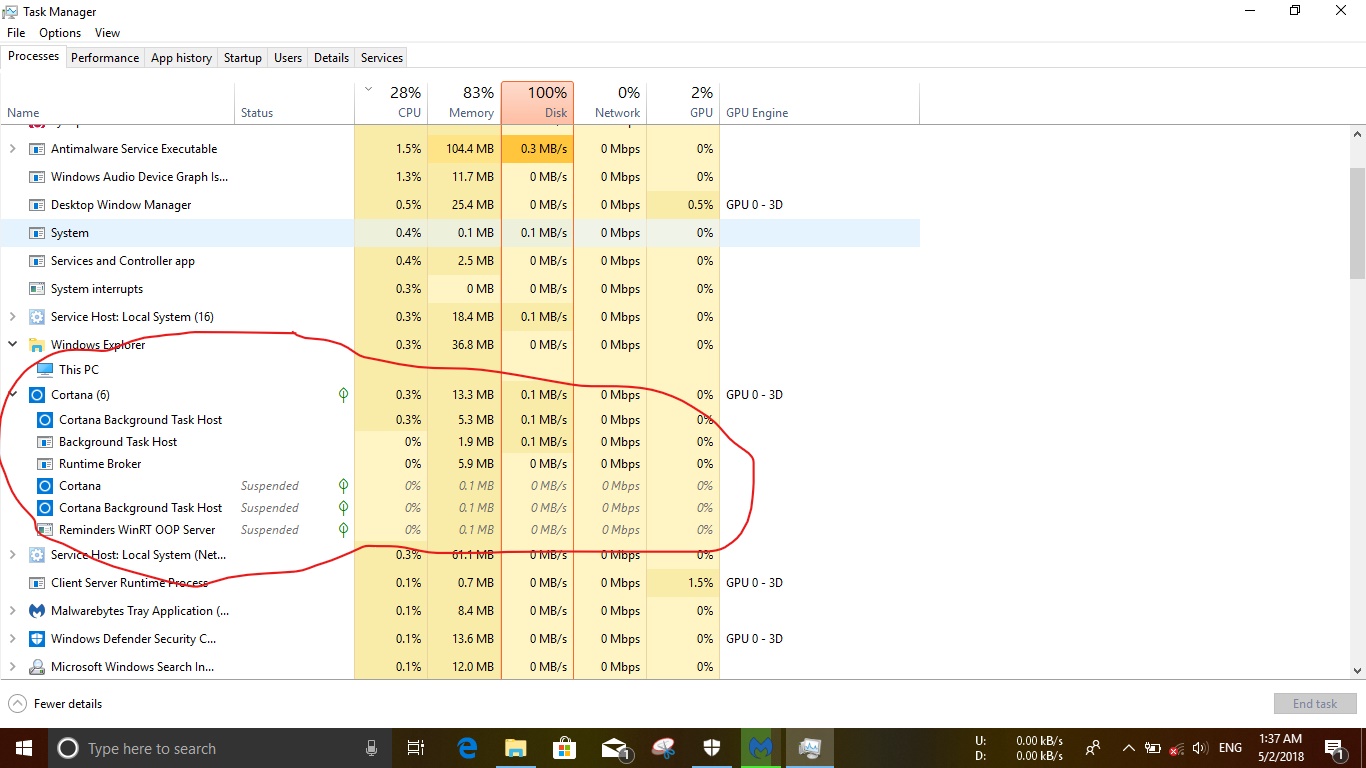Click the vertical scrollbar thumb
Image resolution: width=1366 pixels, height=768 pixels.
[1357, 222]
